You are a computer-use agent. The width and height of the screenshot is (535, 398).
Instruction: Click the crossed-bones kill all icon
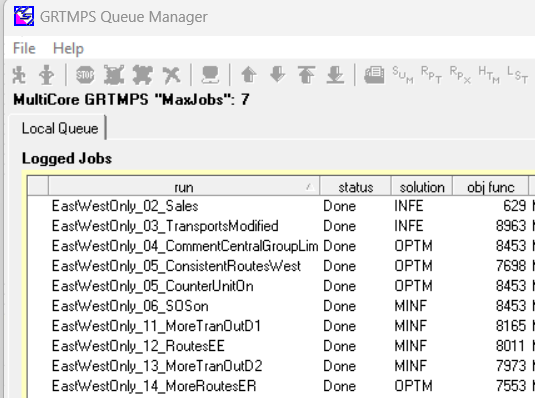pyautogui.click(x=142, y=74)
